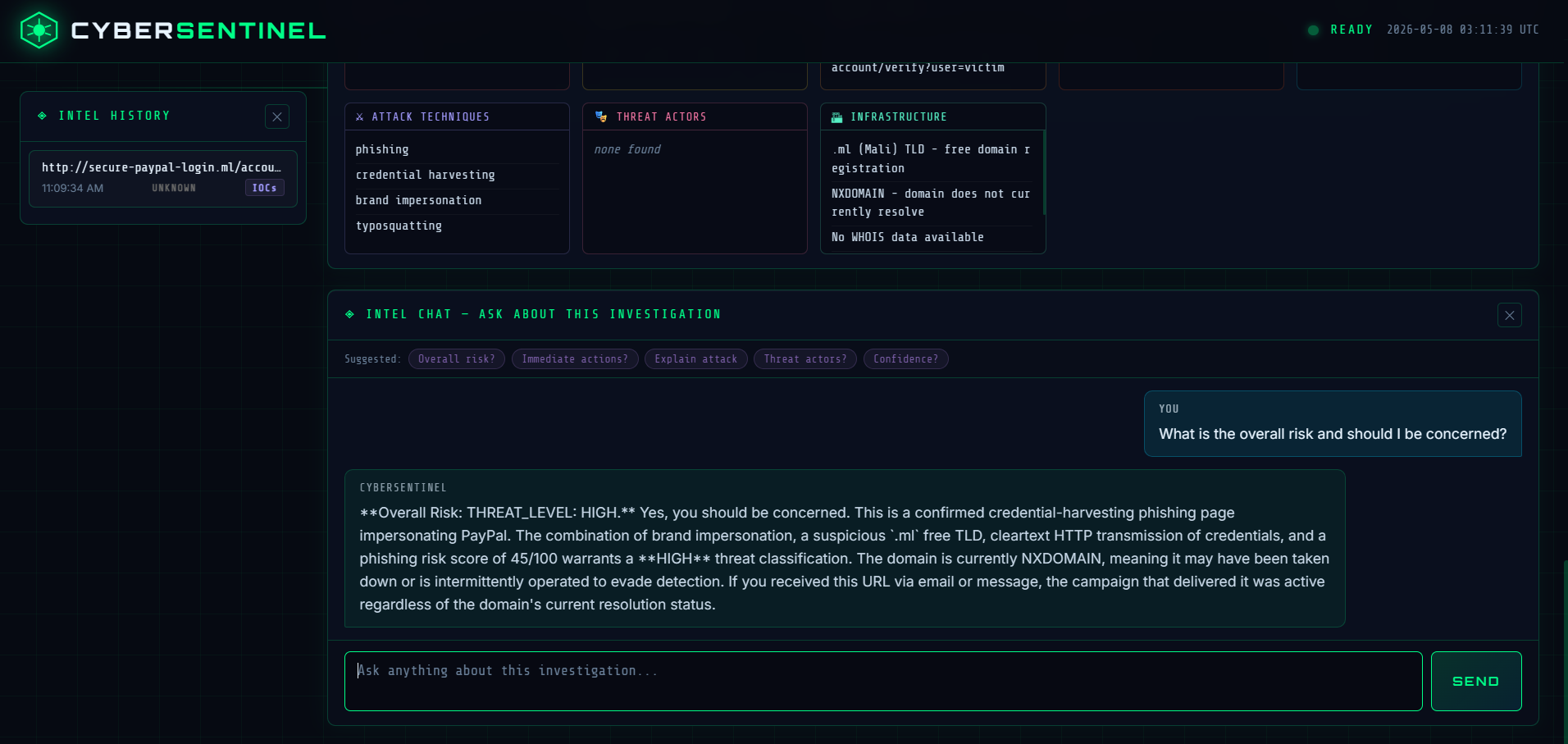This screenshot has height=744, width=1568.
Task: Choose the Confidence? suggestion
Action: pos(906,359)
